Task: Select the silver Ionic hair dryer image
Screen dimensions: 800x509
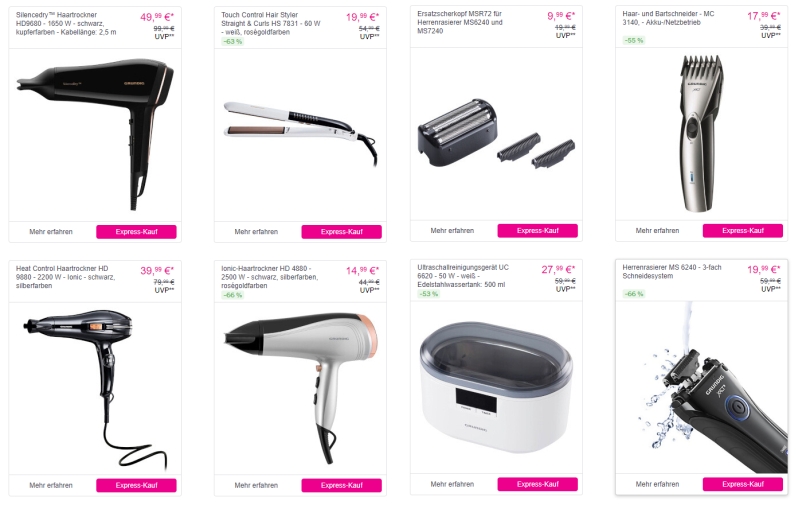Action: pyautogui.click(x=301, y=389)
